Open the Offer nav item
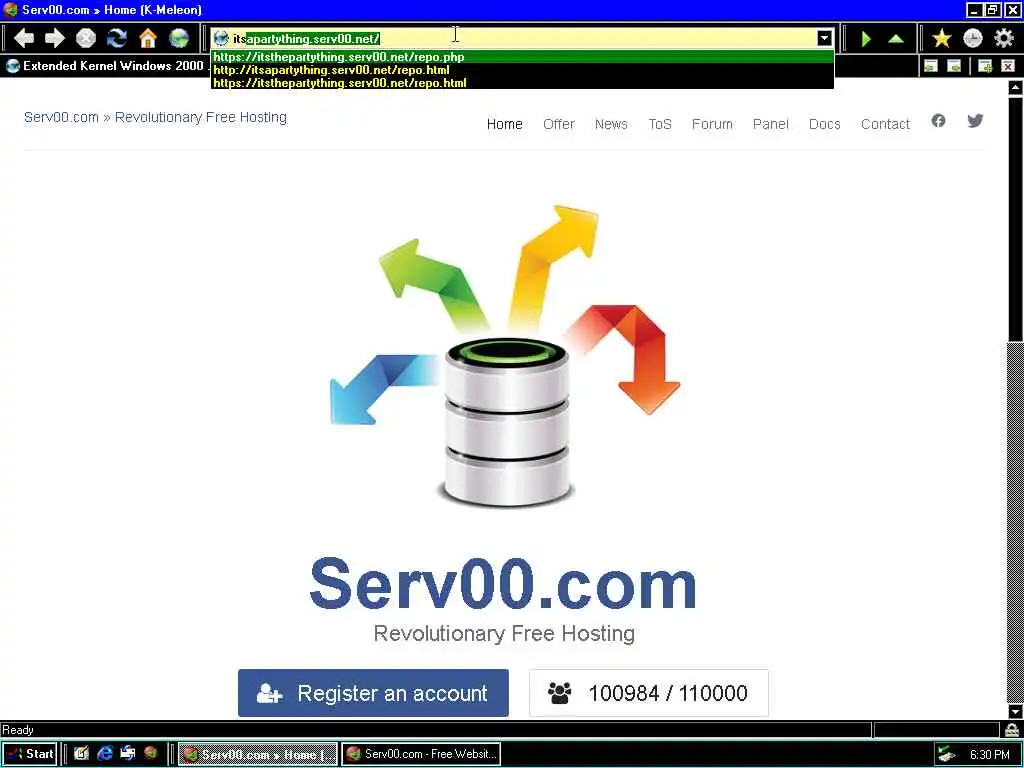The image size is (1024, 768). click(x=559, y=124)
